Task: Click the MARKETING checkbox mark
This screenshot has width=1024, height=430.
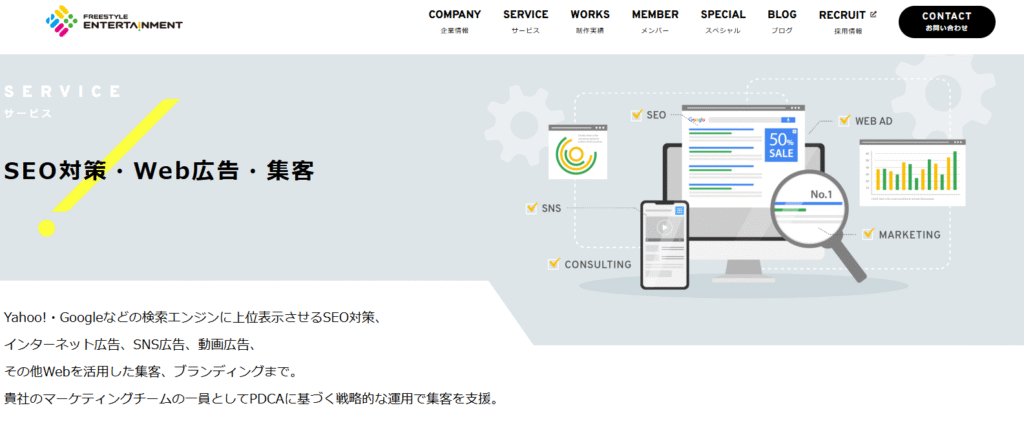Action: (x=868, y=233)
